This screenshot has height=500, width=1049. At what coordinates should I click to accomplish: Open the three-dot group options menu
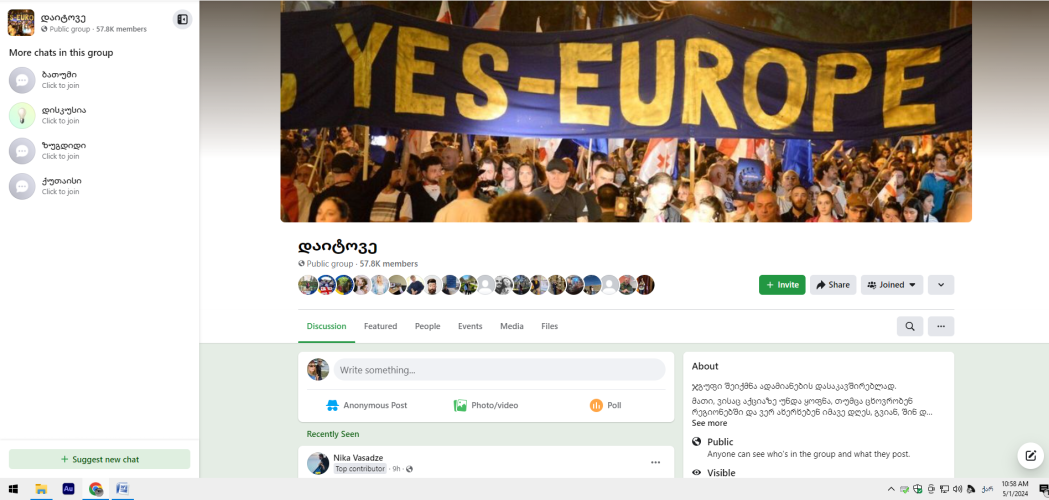pos(941,326)
